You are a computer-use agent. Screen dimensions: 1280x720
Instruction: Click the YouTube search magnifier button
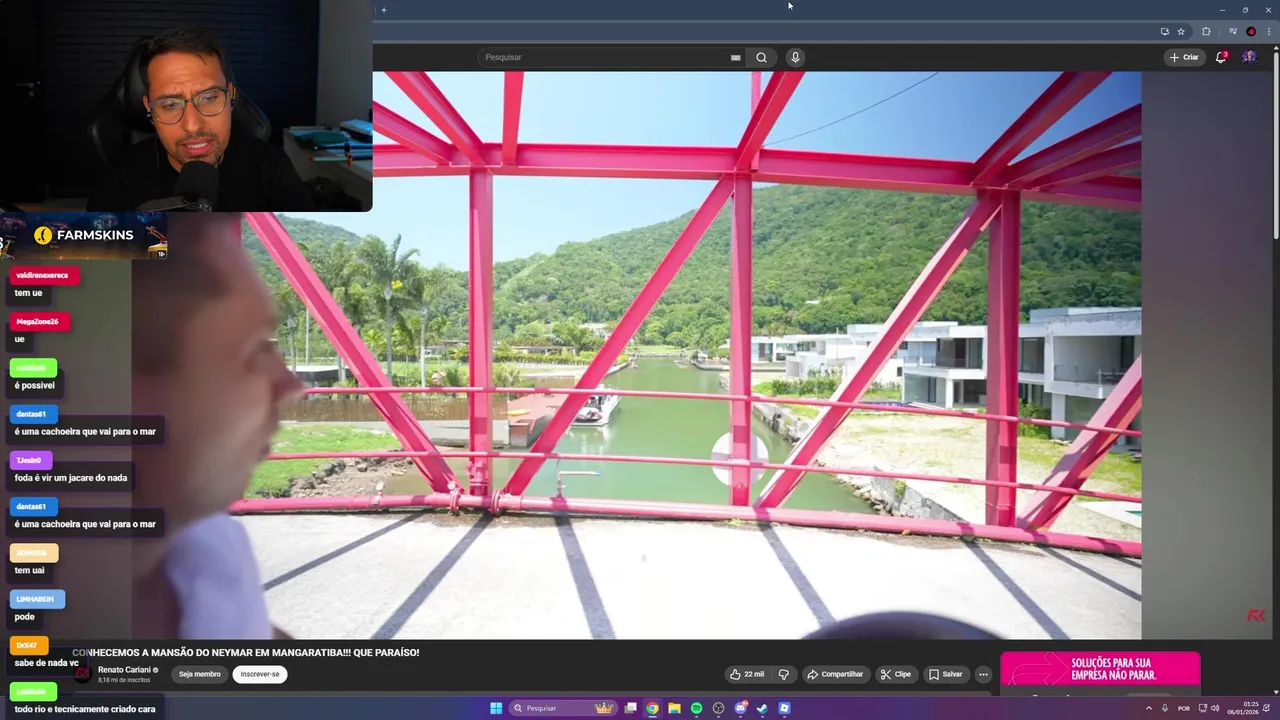761,57
